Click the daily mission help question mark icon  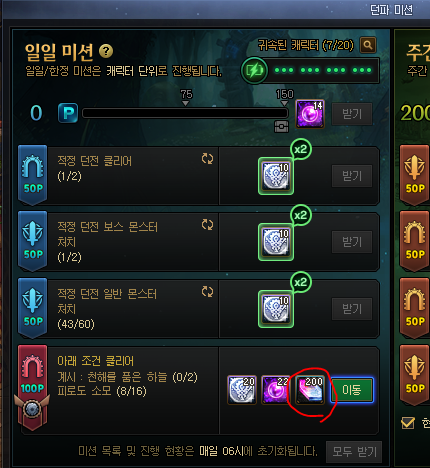(106, 51)
